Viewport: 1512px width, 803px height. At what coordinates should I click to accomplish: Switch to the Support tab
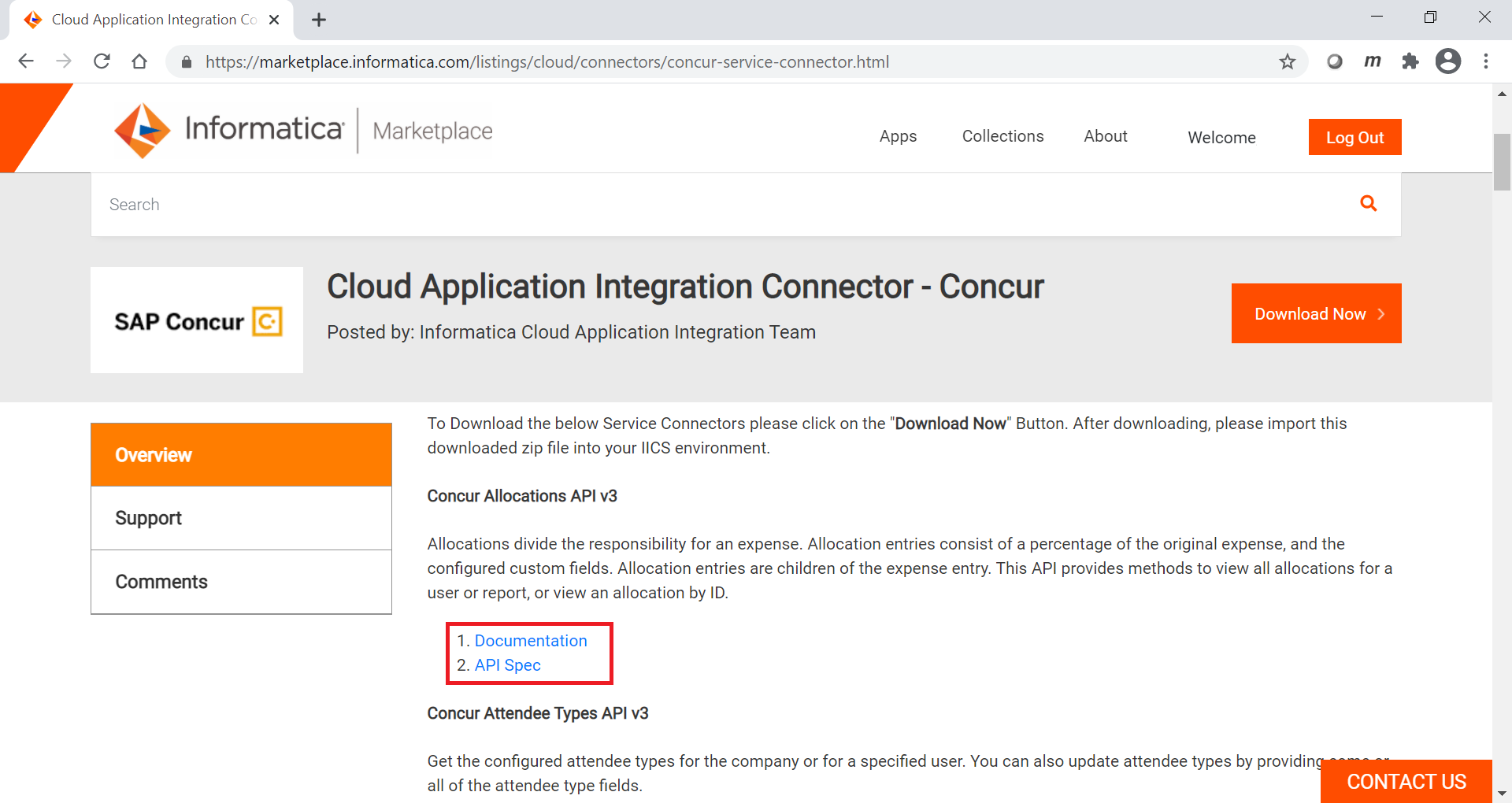coord(241,518)
